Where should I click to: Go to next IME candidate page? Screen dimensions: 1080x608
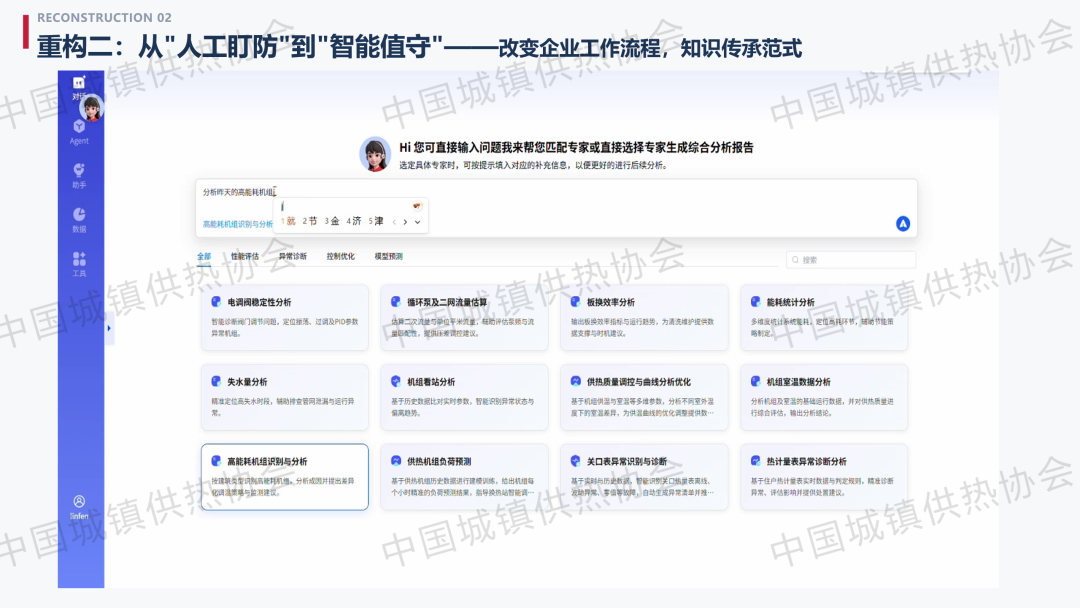click(x=406, y=222)
